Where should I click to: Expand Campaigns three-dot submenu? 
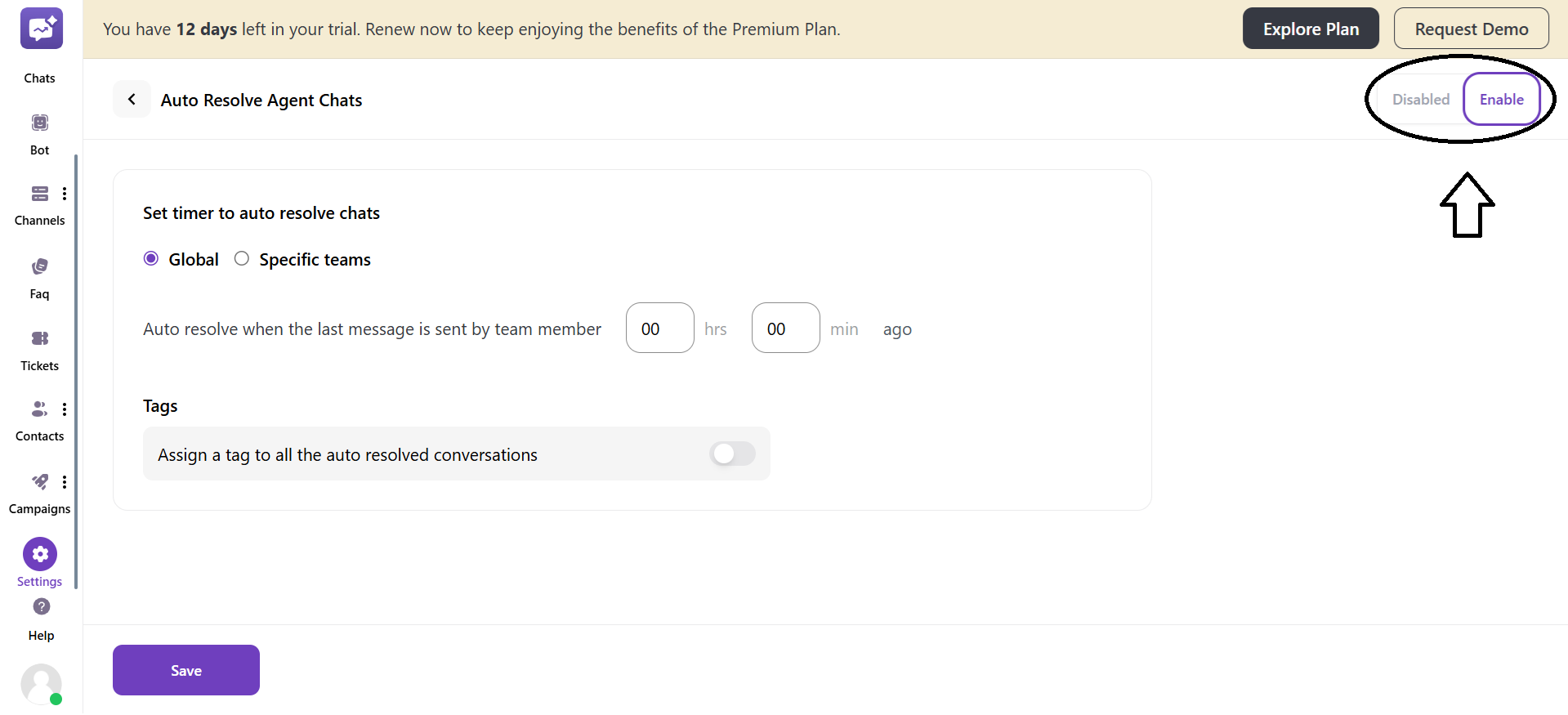(x=65, y=481)
